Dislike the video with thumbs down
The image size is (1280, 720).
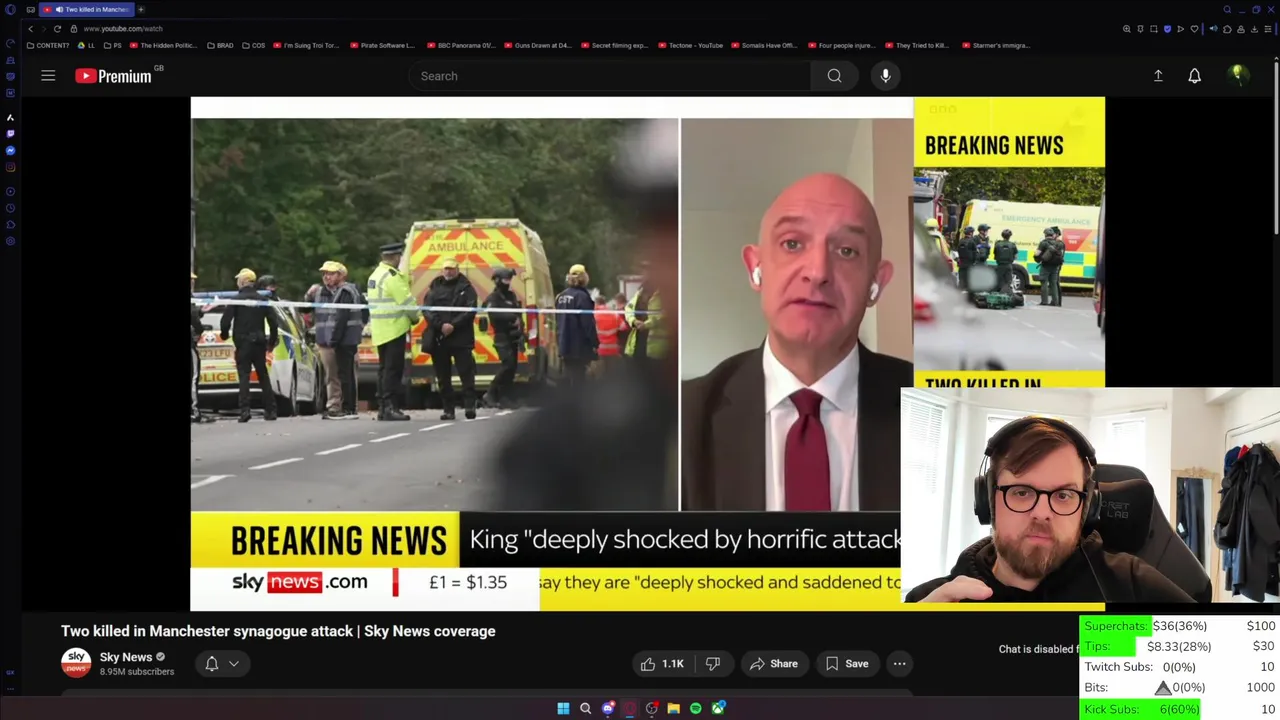click(x=713, y=664)
